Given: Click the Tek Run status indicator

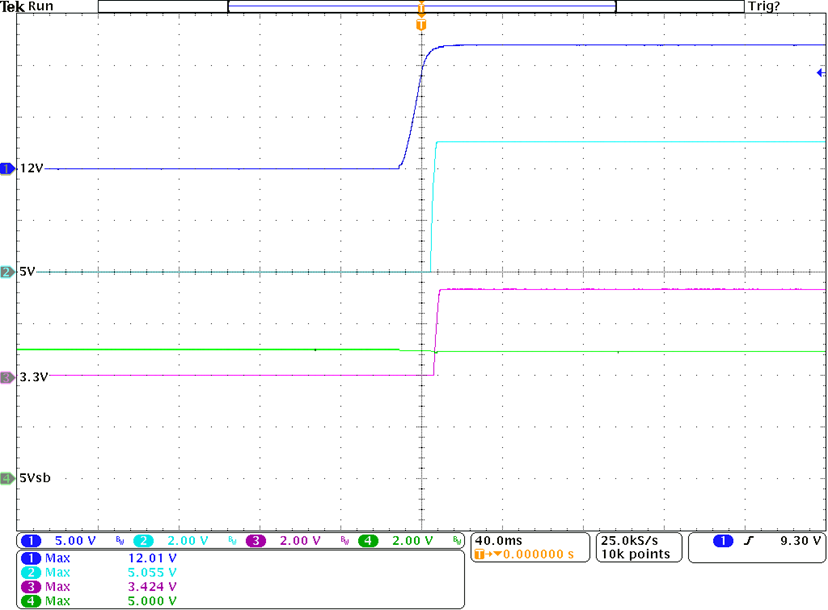Looking at the screenshot, I should [27, 6].
